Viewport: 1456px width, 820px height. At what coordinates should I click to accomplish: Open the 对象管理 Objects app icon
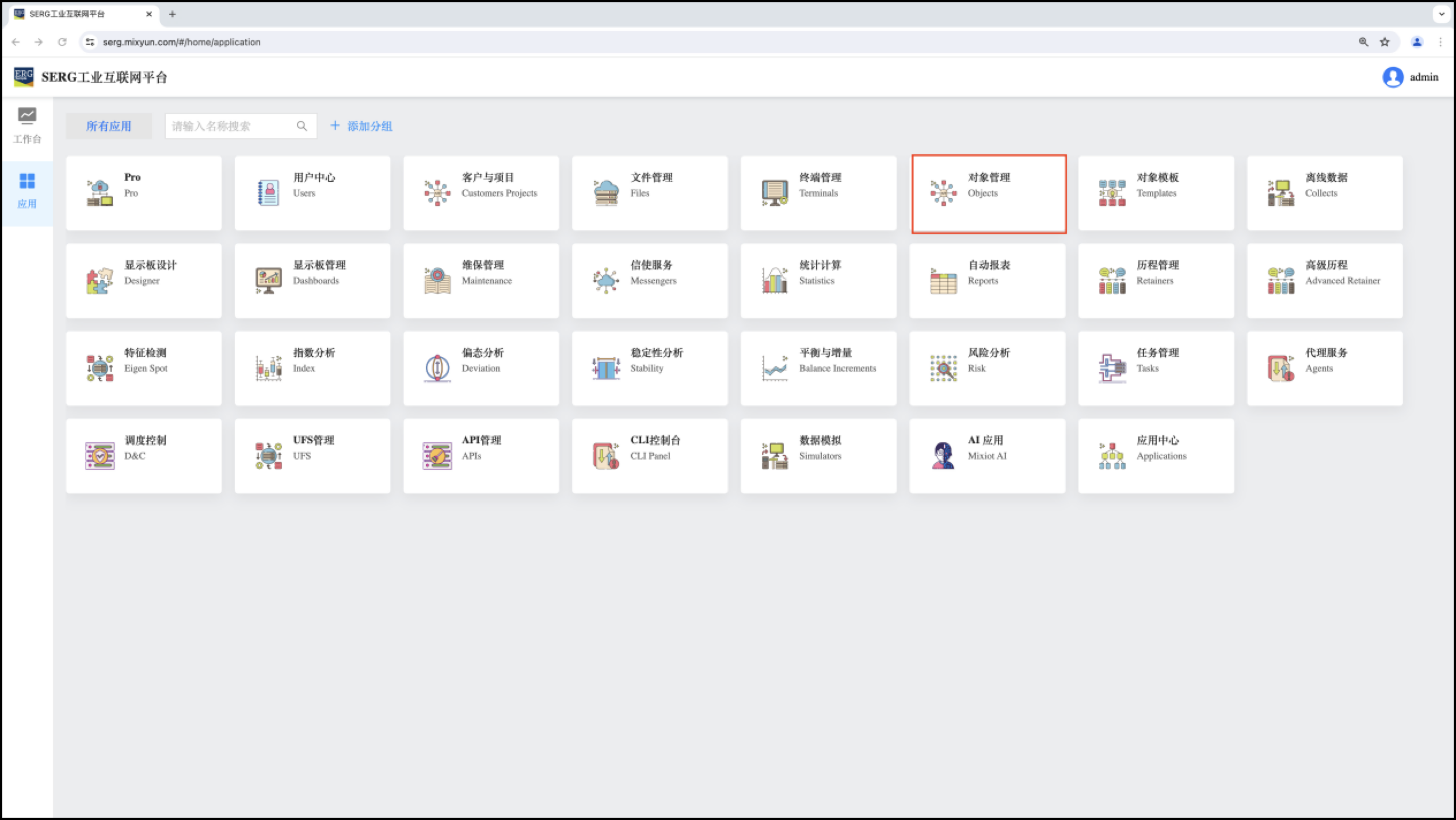(x=943, y=193)
